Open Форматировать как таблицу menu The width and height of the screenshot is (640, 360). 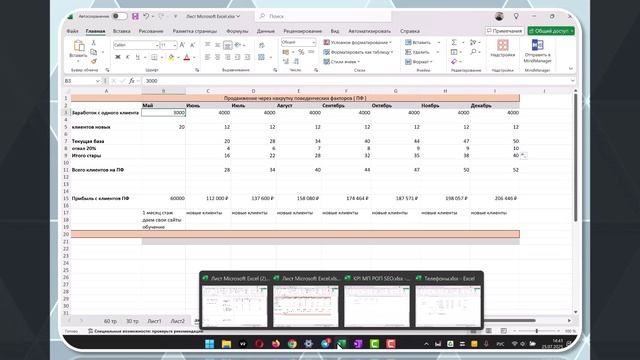click(x=358, y=52)
